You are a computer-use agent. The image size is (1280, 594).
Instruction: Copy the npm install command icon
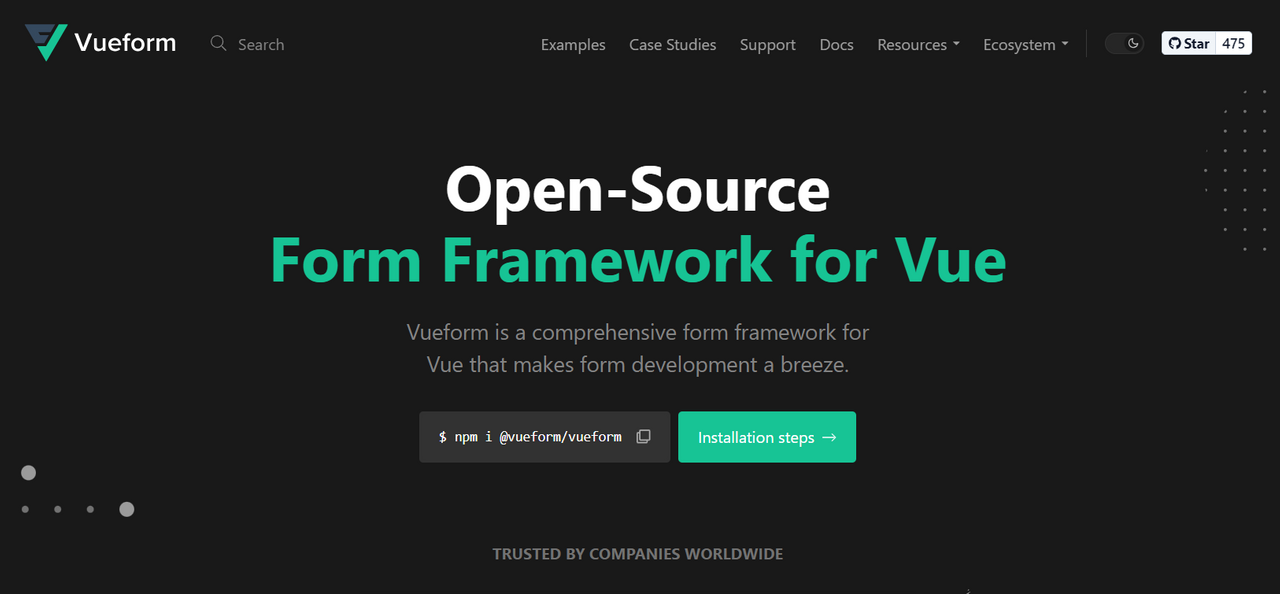tap(644, 436)
